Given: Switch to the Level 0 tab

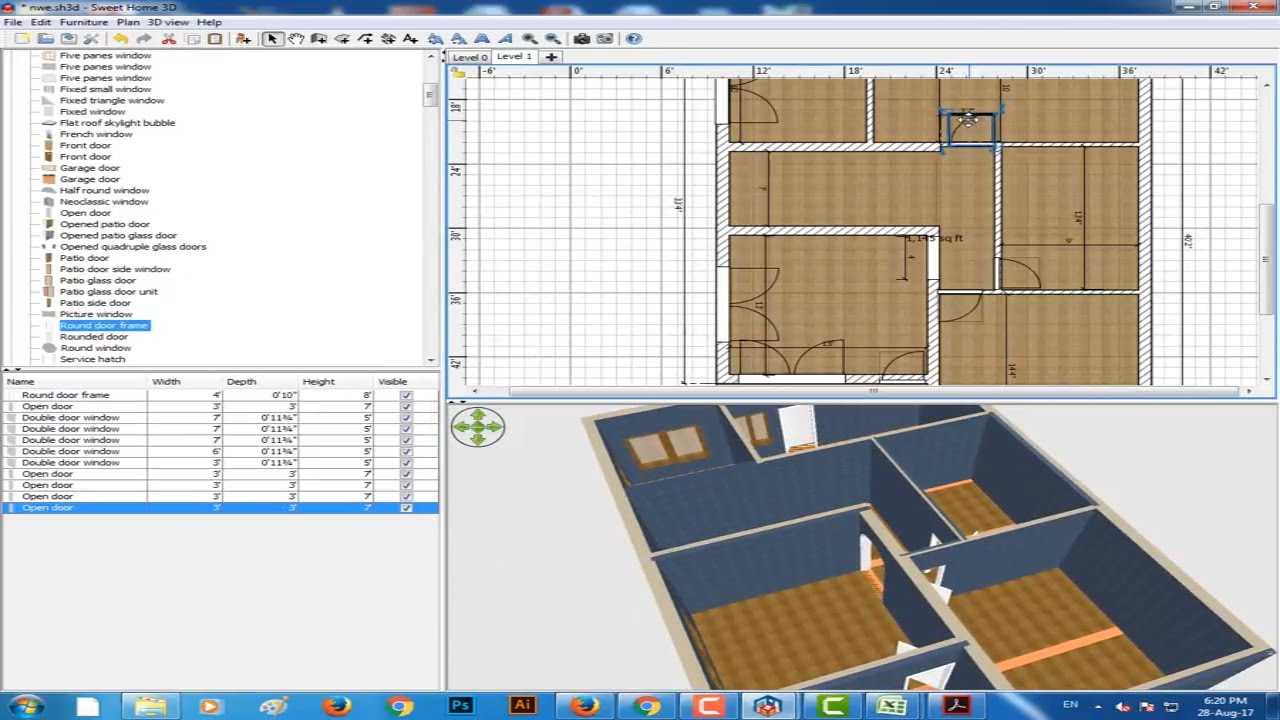Looking at the screenshot, I should (x=469, y=57).
